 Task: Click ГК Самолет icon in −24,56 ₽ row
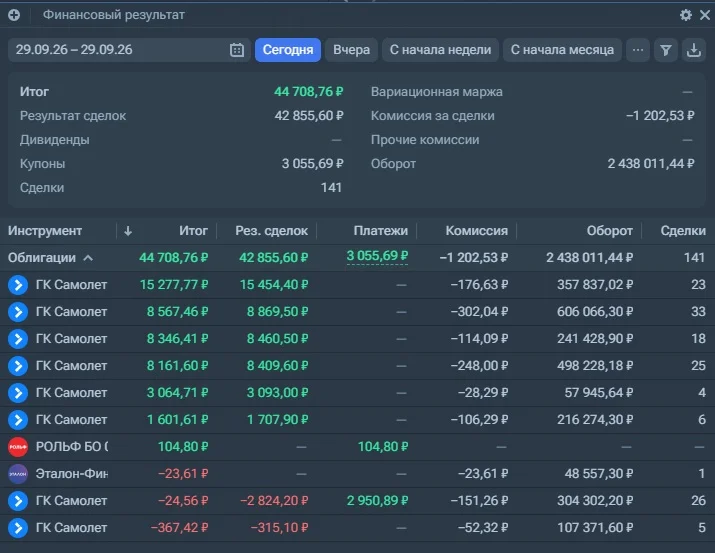tap(18, 501)
